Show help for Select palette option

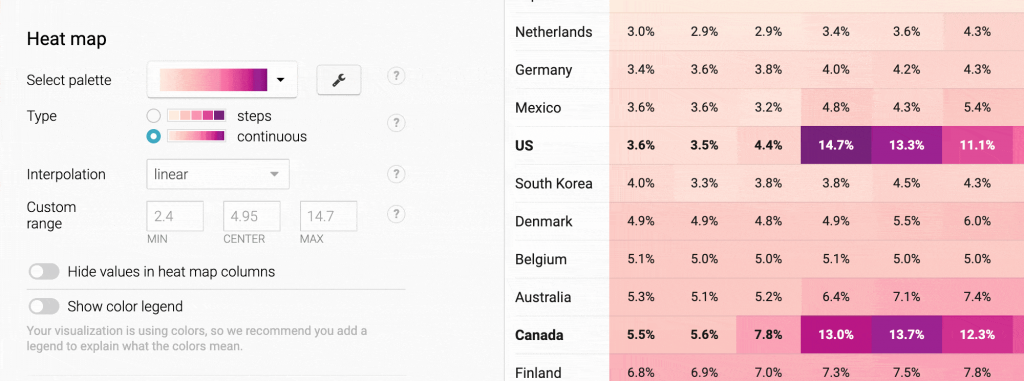pyautogui.click(x=396, y=76)
